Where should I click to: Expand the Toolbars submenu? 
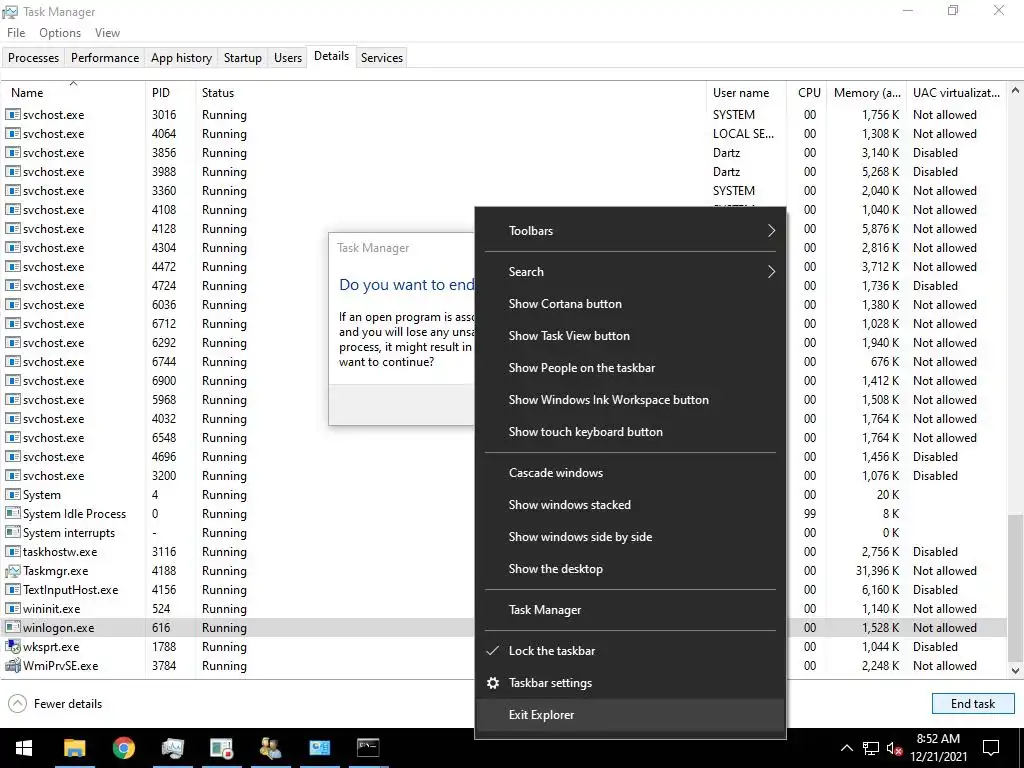coord(631,231)
